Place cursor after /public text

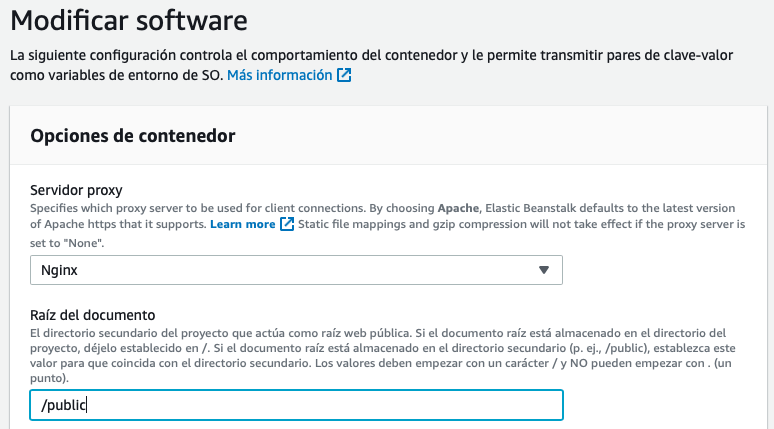pos(87,405)
